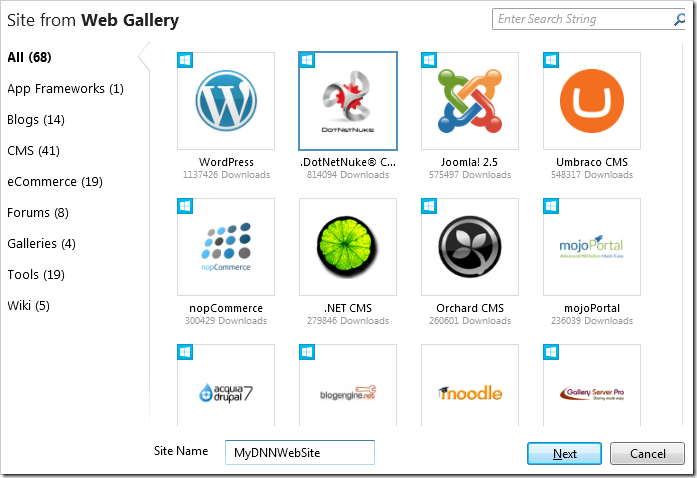
Task: Select the nopCommerce logo tile
Action: (226, 247)
